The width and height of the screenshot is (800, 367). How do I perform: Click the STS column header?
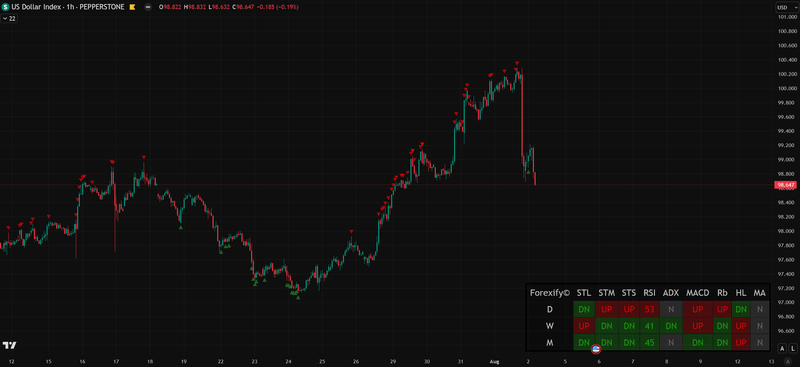pyautogui.click(x=629, y=293)
